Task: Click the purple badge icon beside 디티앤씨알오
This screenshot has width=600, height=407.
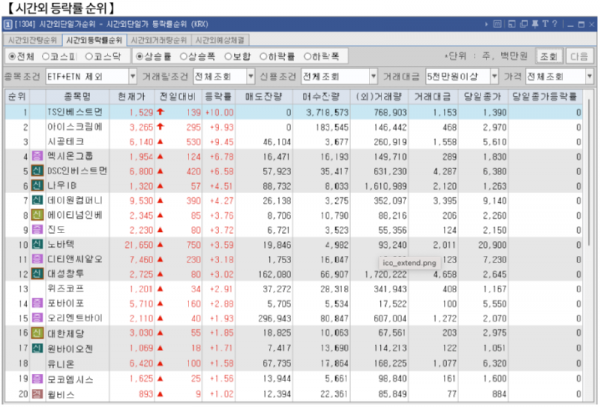Action: click(x=37, y=259)
